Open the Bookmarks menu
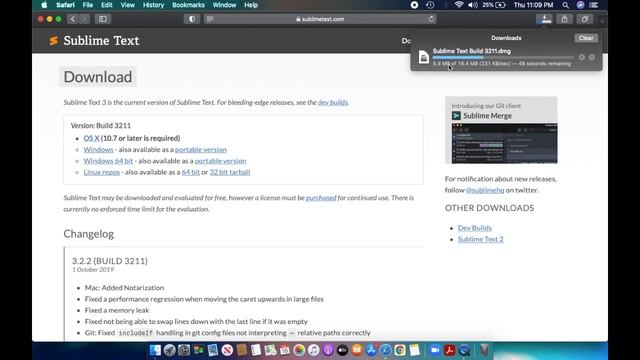 click(188, 5)
